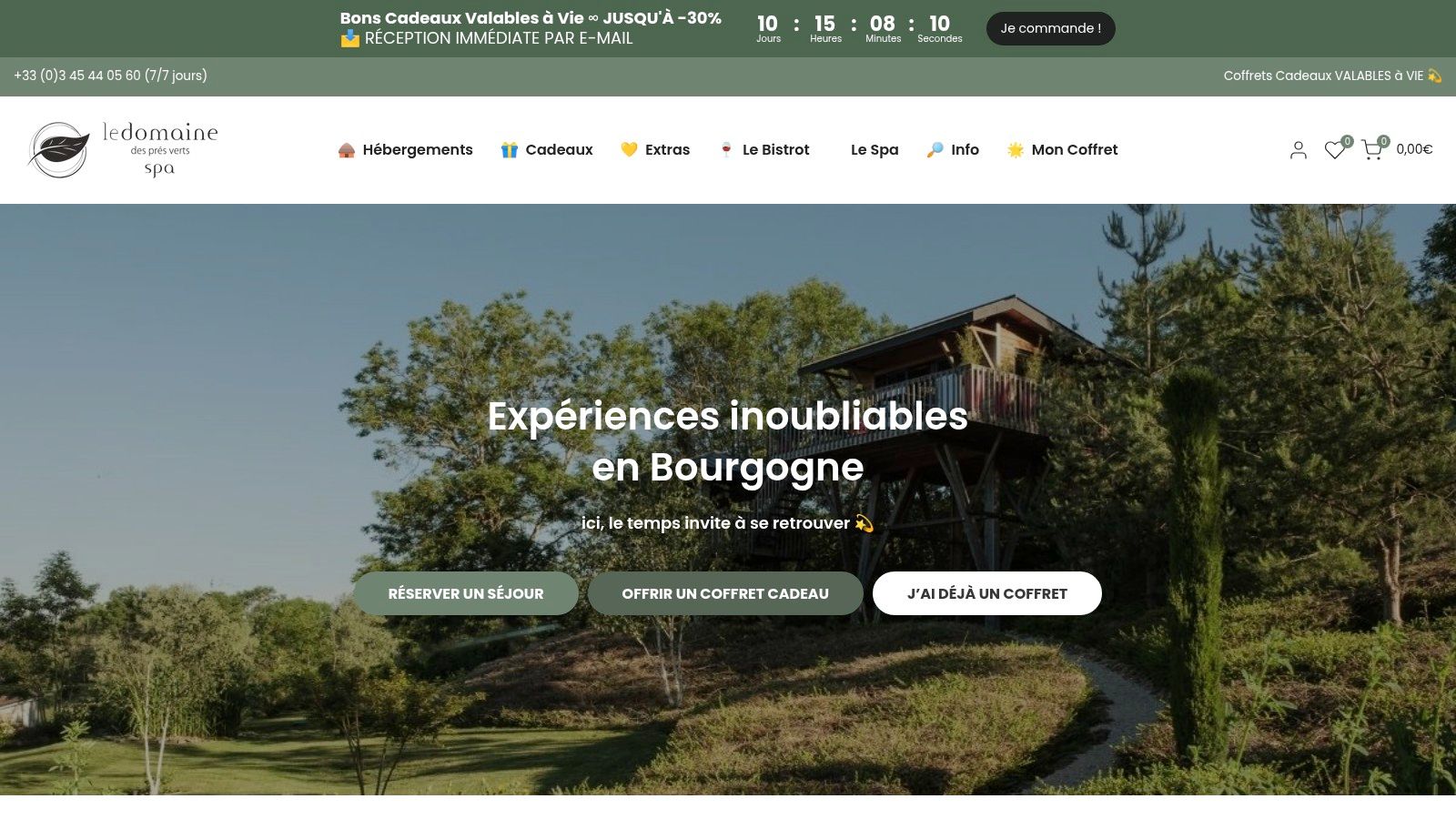Click the +33 phone number link
The height and width of the screenshot is (819, 1456).
click(x=110, y=76)
